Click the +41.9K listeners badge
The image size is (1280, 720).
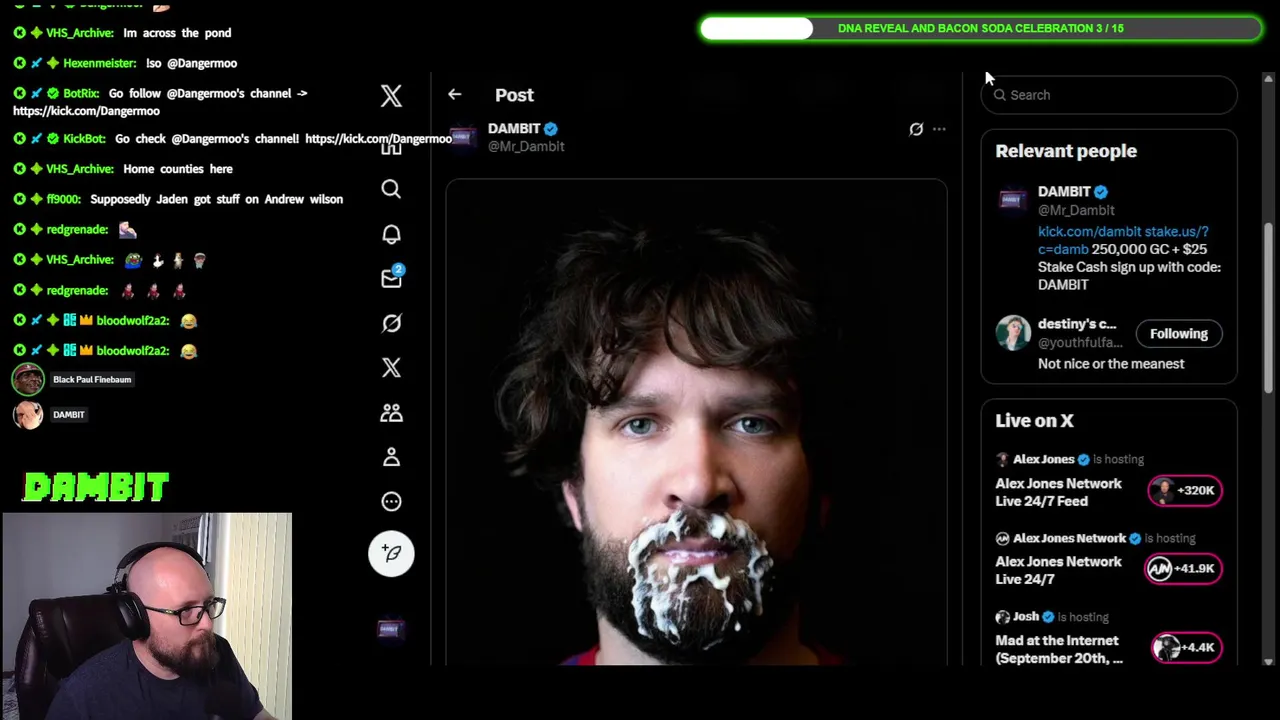point(1184,568)
